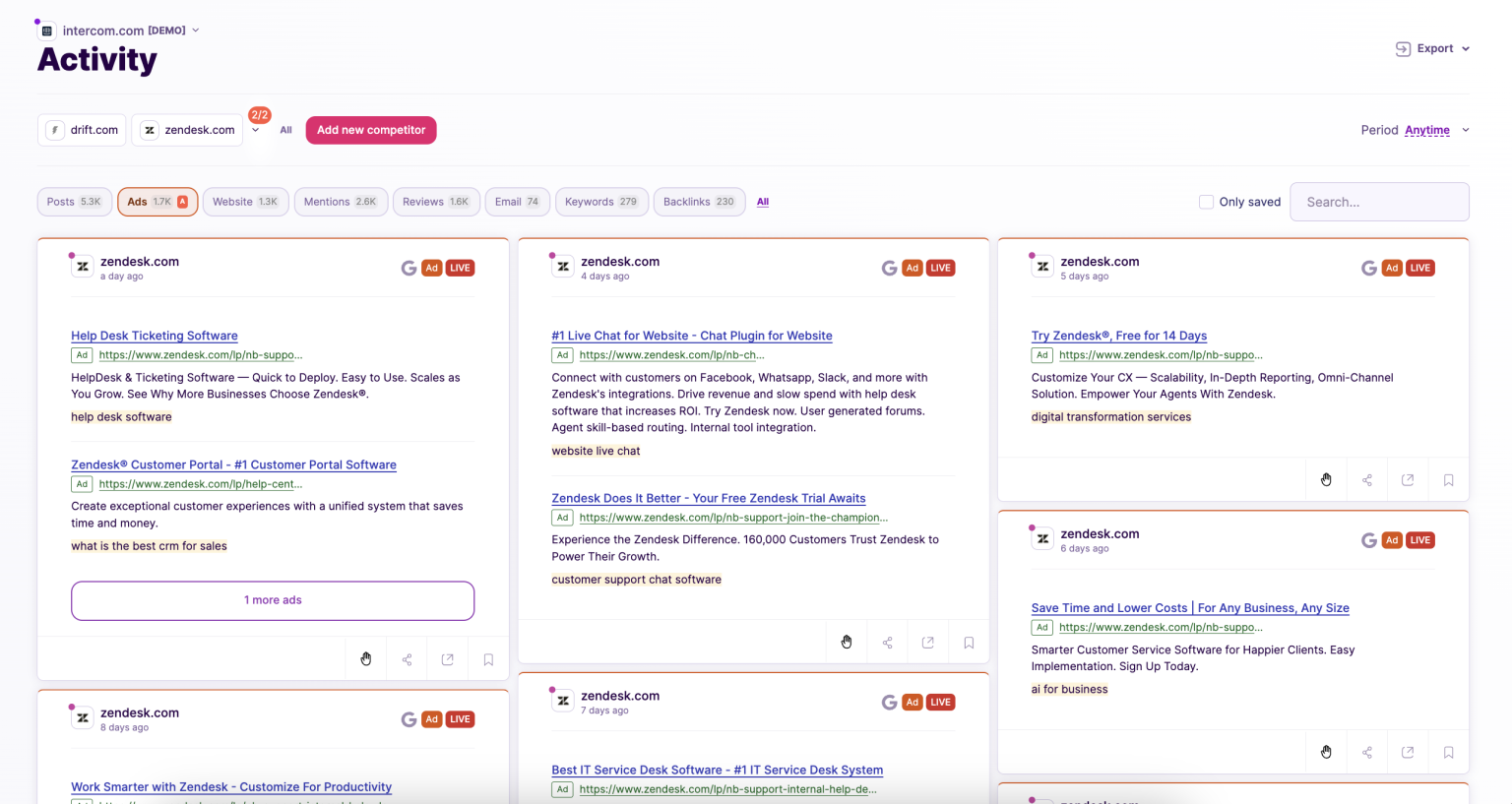The image size is (1512, 804).
Task: Toggle the drift.com competitor filter
Action: (82, 129)
